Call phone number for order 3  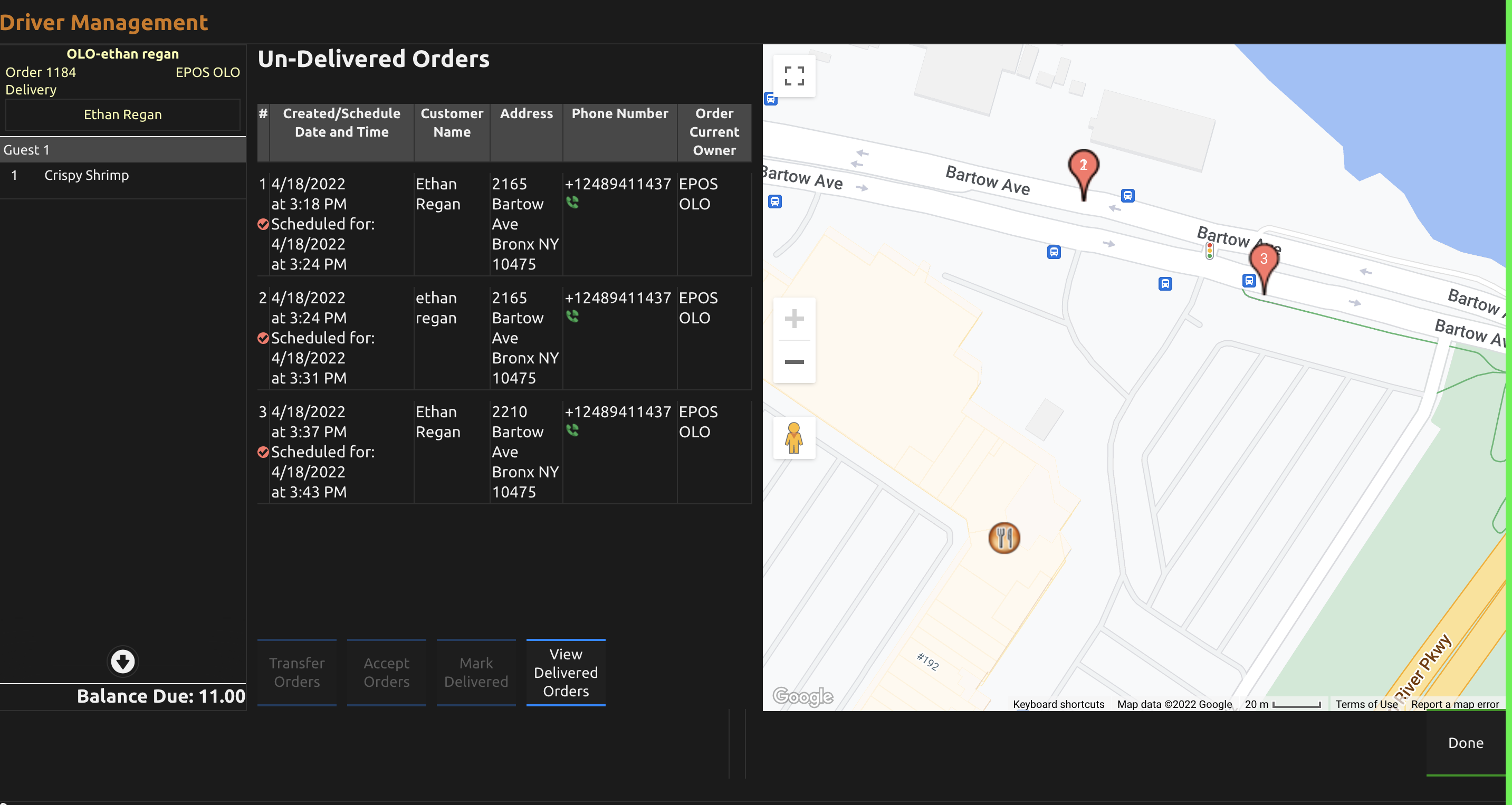[572, 430]
